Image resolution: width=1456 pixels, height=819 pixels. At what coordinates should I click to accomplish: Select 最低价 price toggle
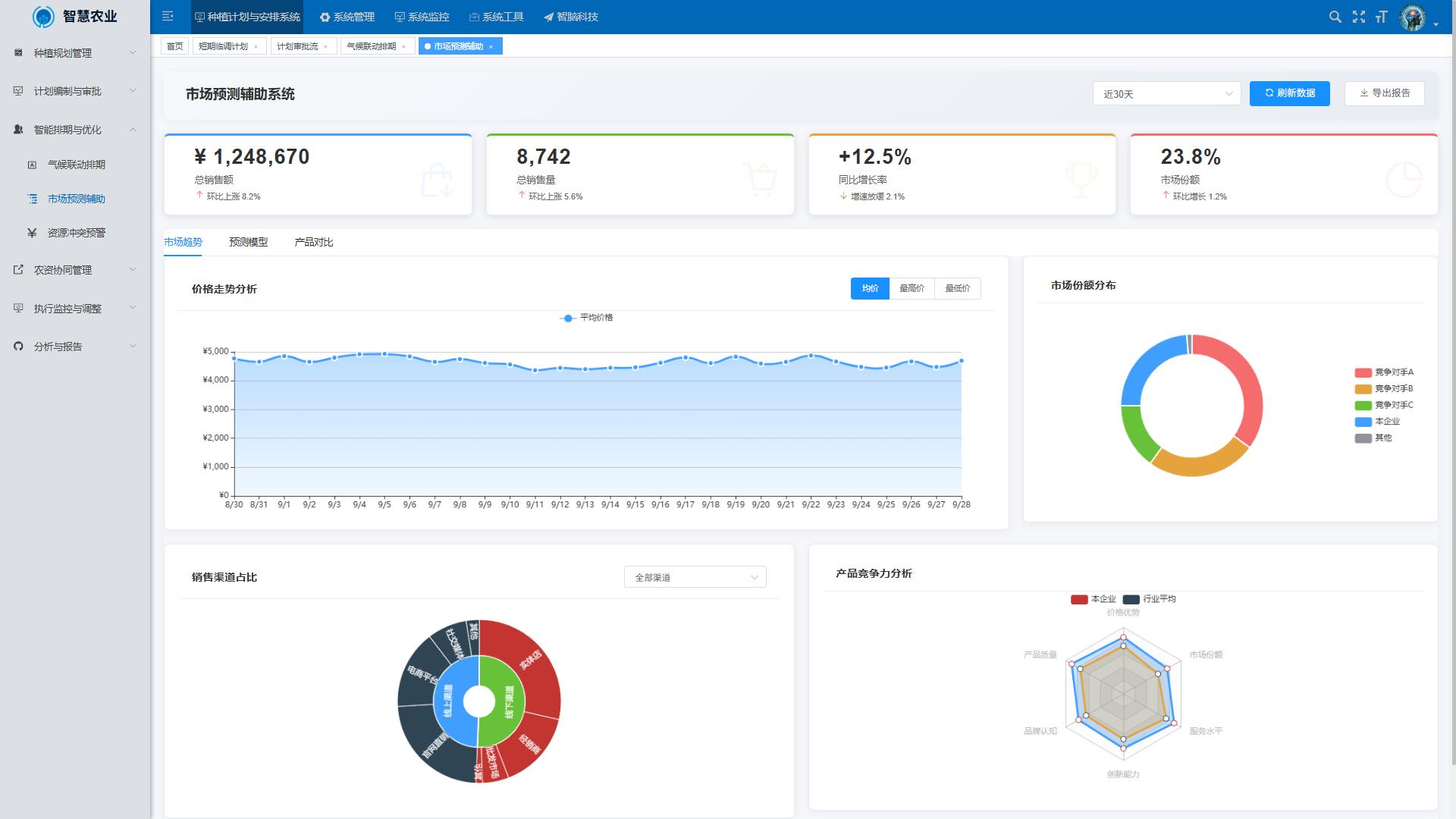957,288
